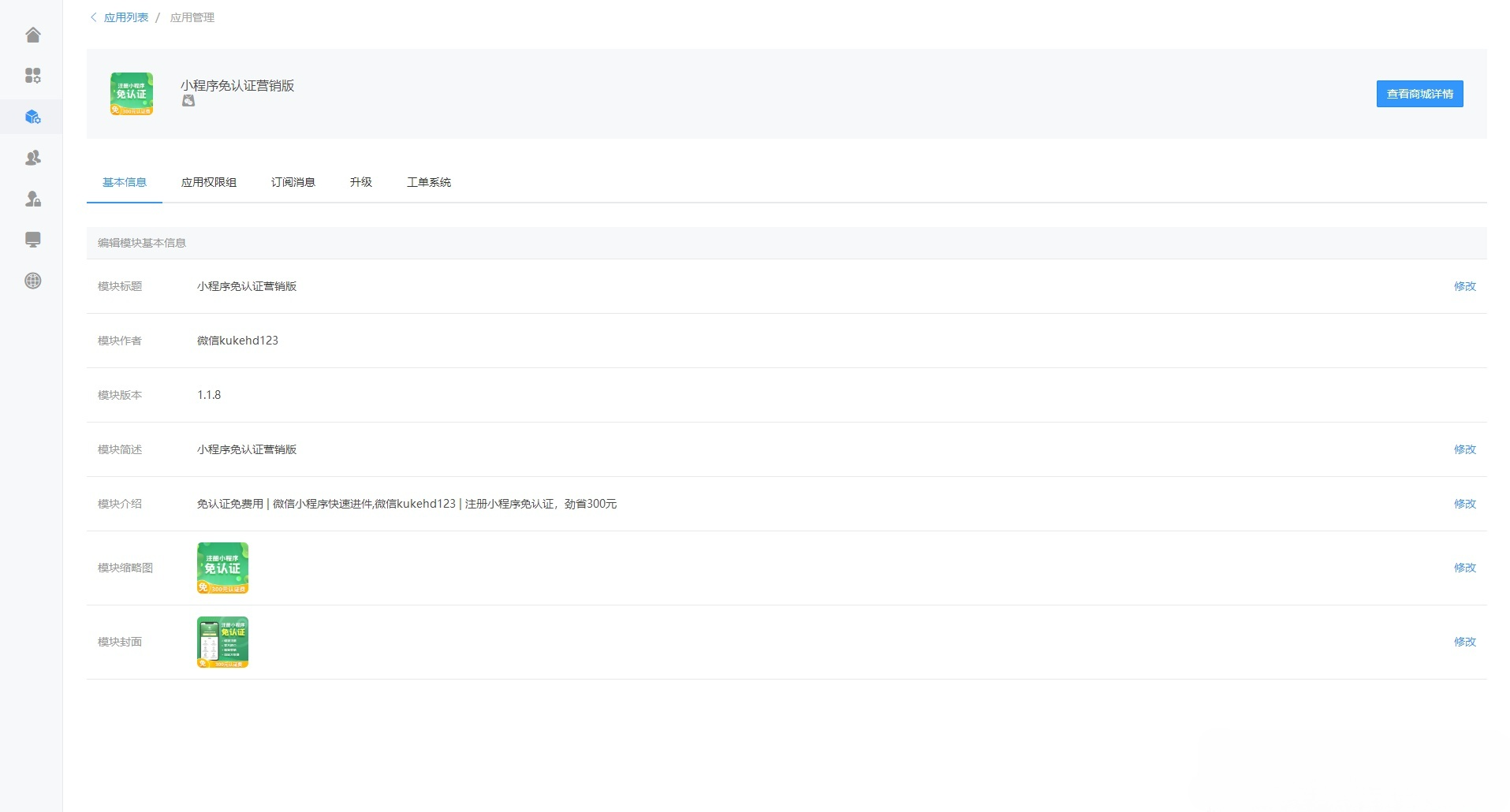
Task: Open the Home icon in sidebar
Action: (32, 35)
